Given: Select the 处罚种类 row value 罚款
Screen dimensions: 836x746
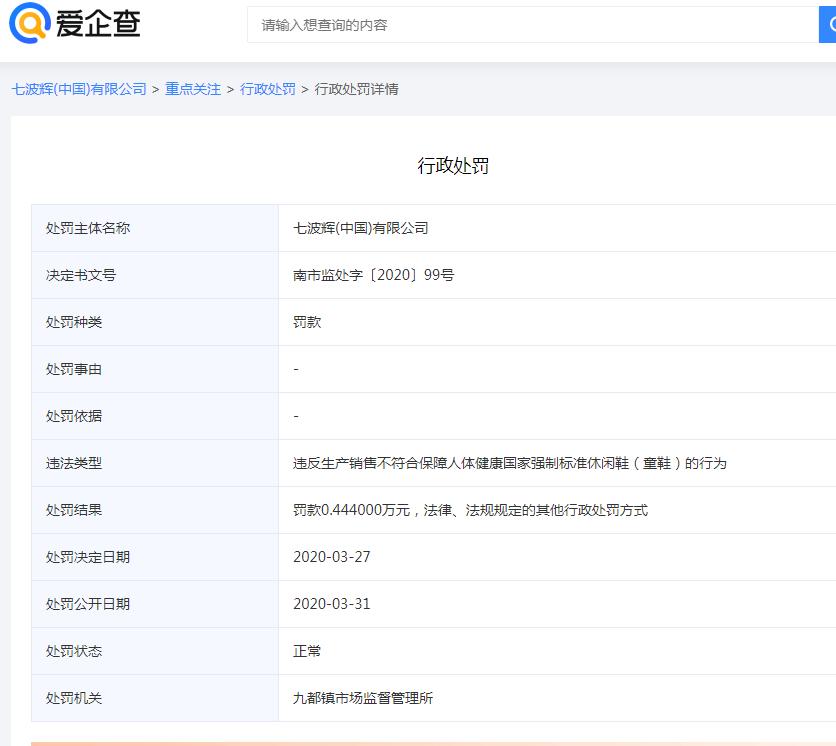Looking at the screenshot, I should [x=306, y=322].
